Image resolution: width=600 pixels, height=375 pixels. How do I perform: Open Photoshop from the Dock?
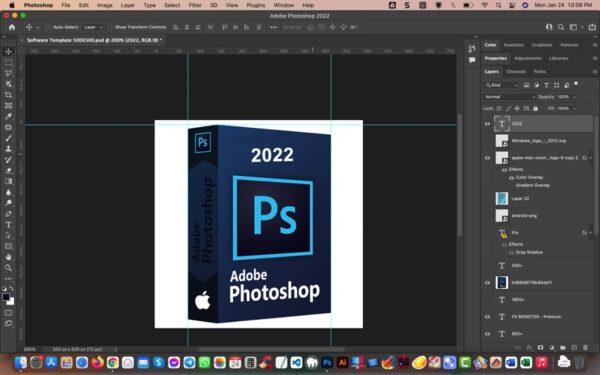pyautogui.click(x=327, y=362)
